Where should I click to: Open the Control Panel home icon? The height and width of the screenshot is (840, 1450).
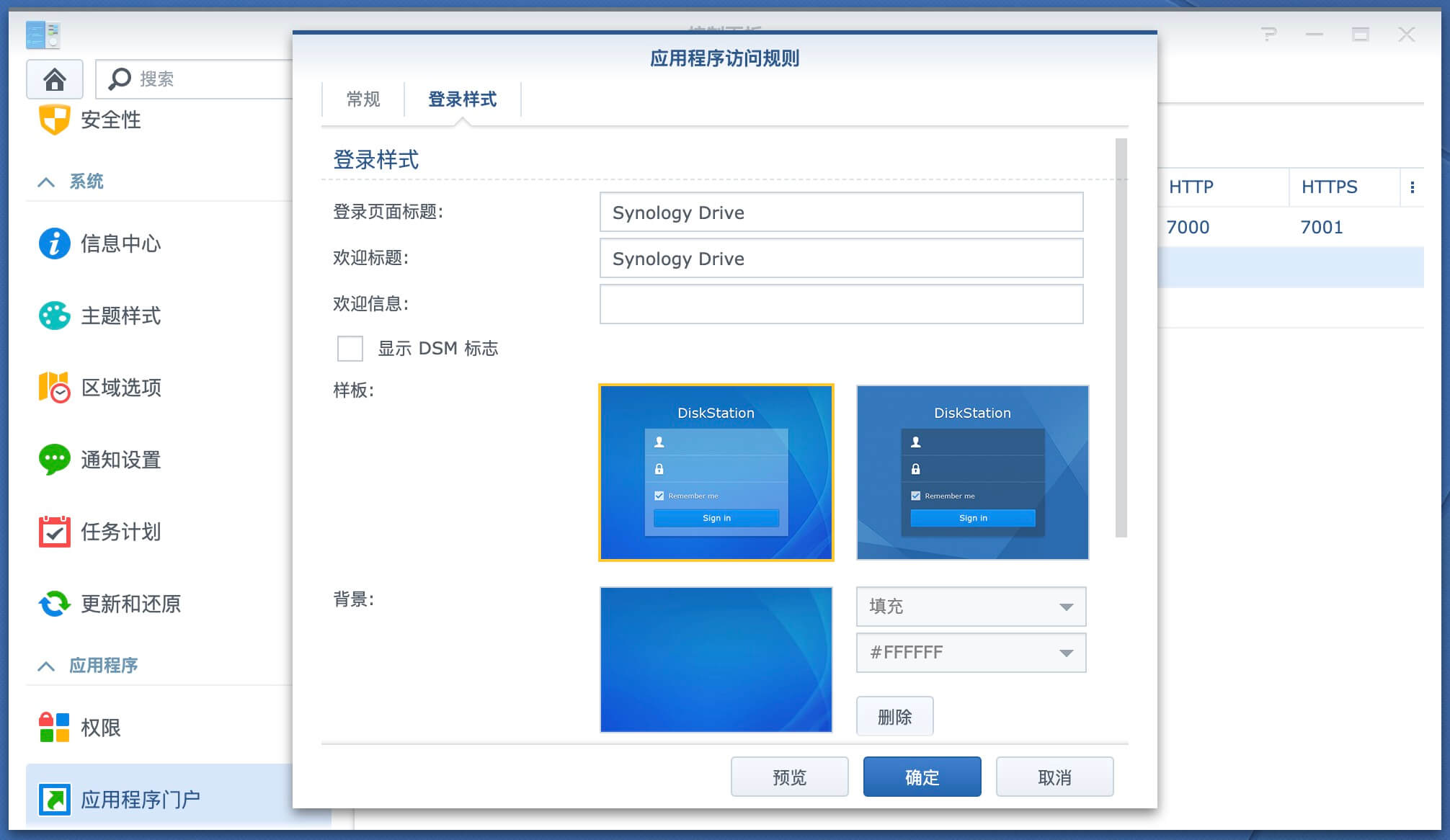(x=55, y=79)
